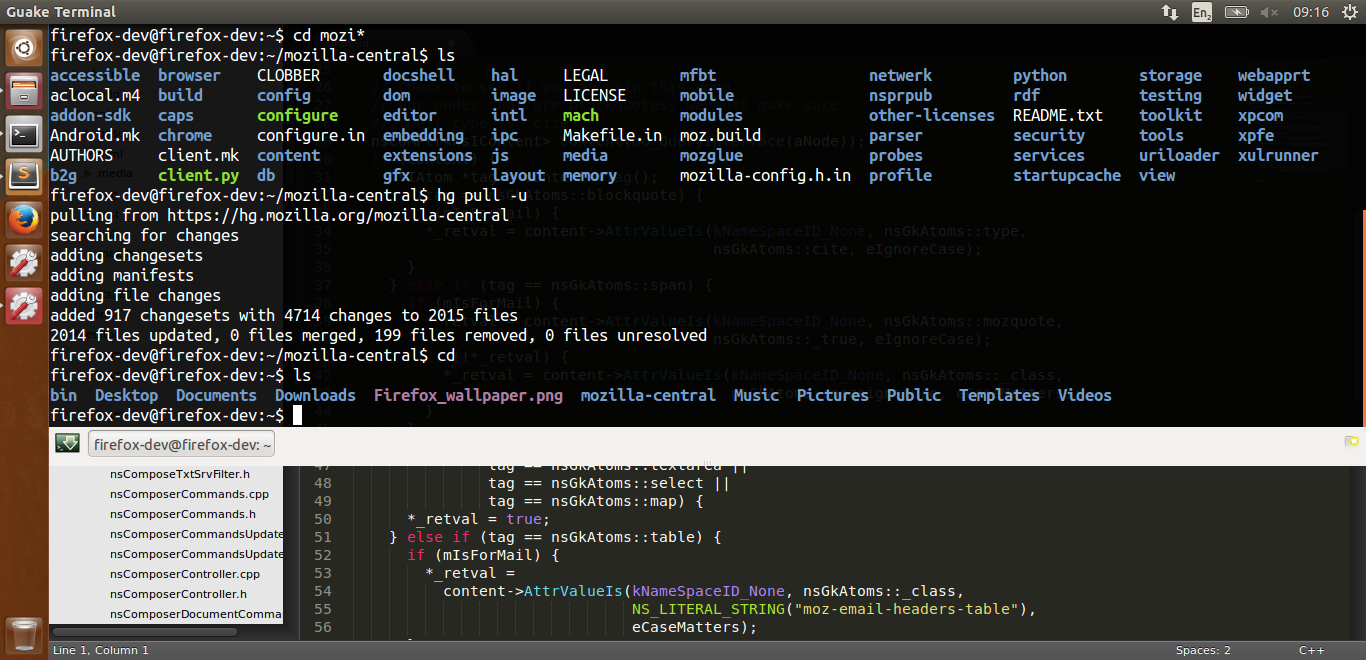Open the system gear session menu
1366x660 pixels.
[x=1349, y=12]
